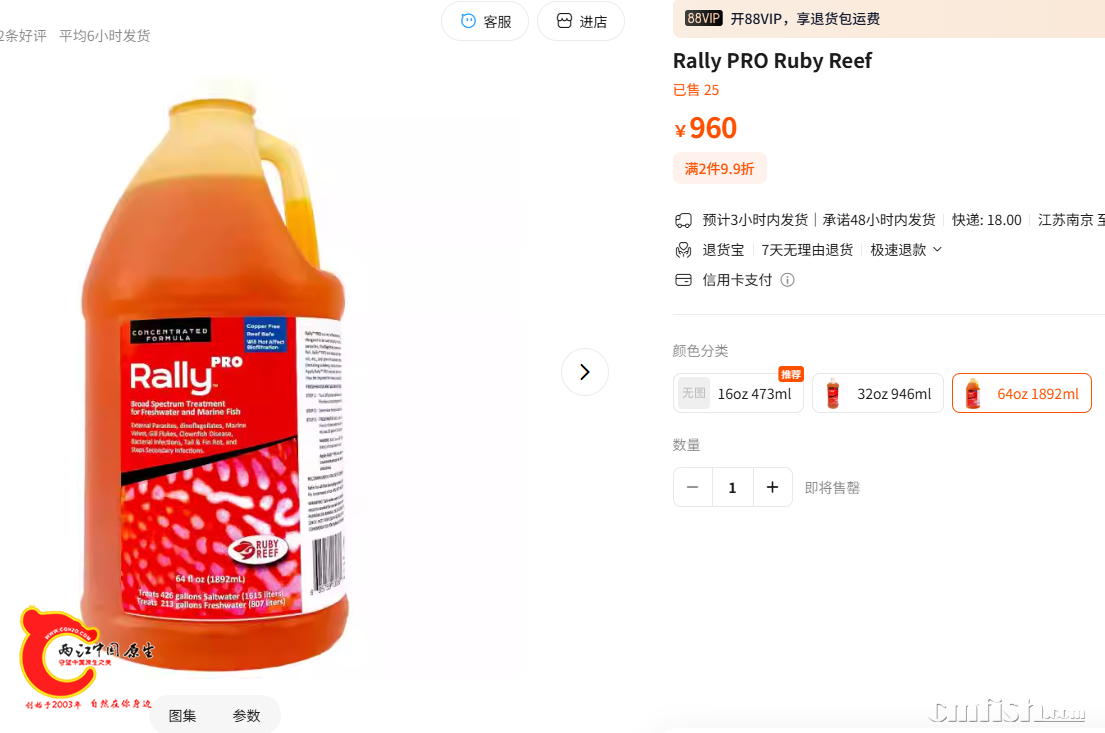This screenshot has height=733, width=1105.
Task: Increase quantity with the plus button
Action: click(x=772, y=487)
